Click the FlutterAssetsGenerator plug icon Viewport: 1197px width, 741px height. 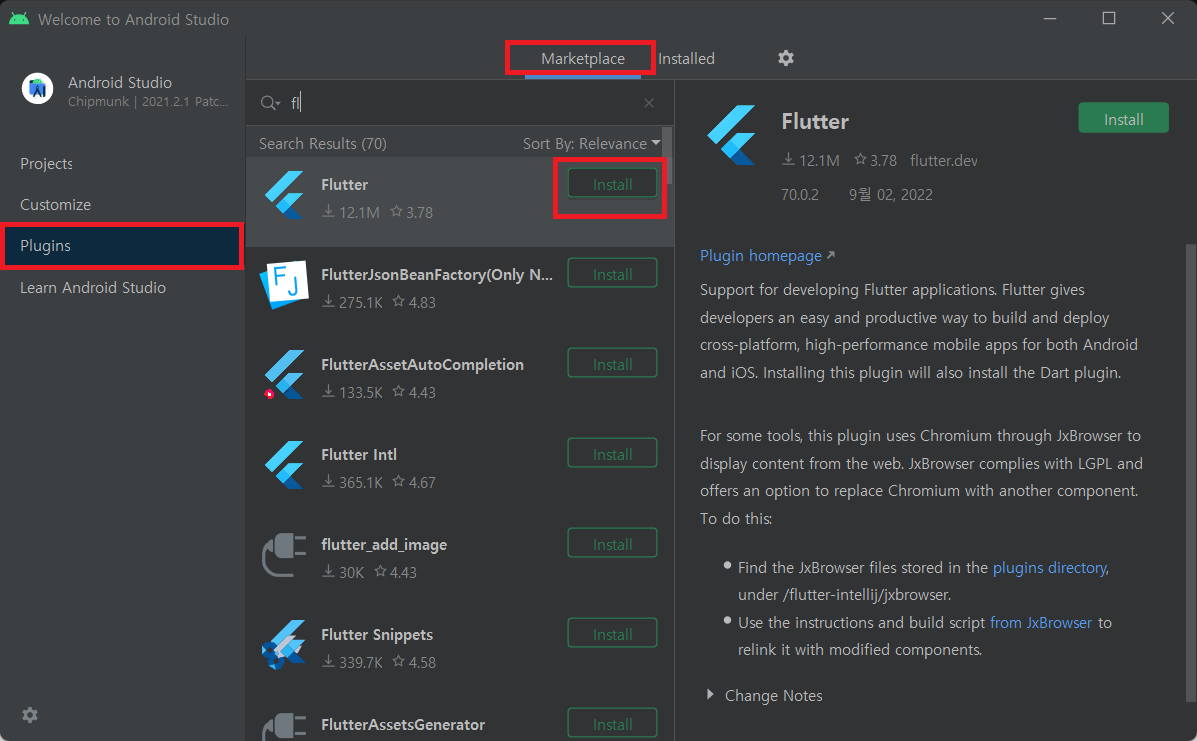click(284, 727)
